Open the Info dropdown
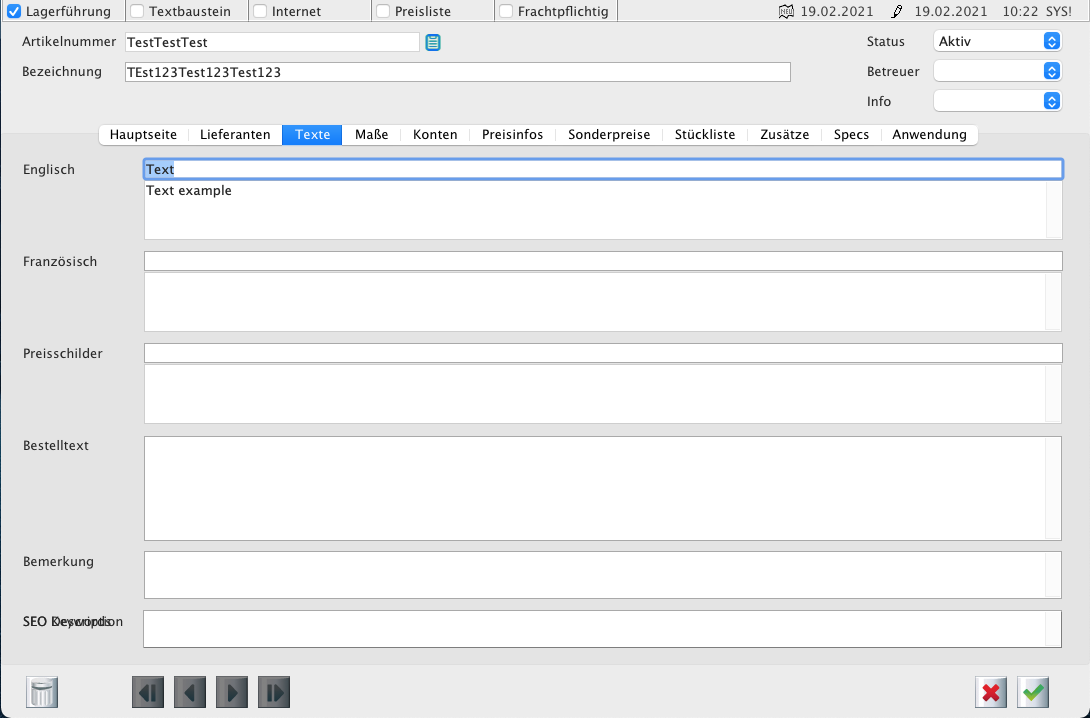This screenshot has height=718, width=1090. pos(997,101)
